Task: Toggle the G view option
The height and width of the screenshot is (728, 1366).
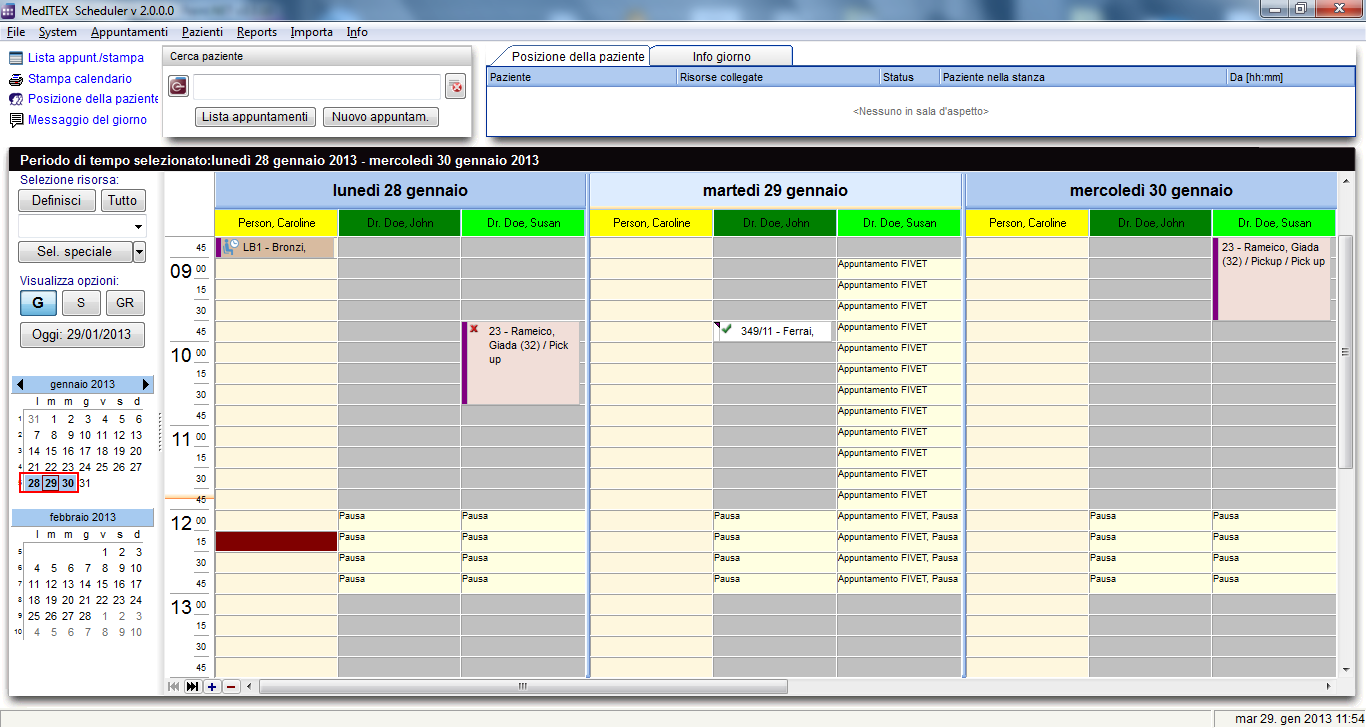Action: (x=38, y=303)
